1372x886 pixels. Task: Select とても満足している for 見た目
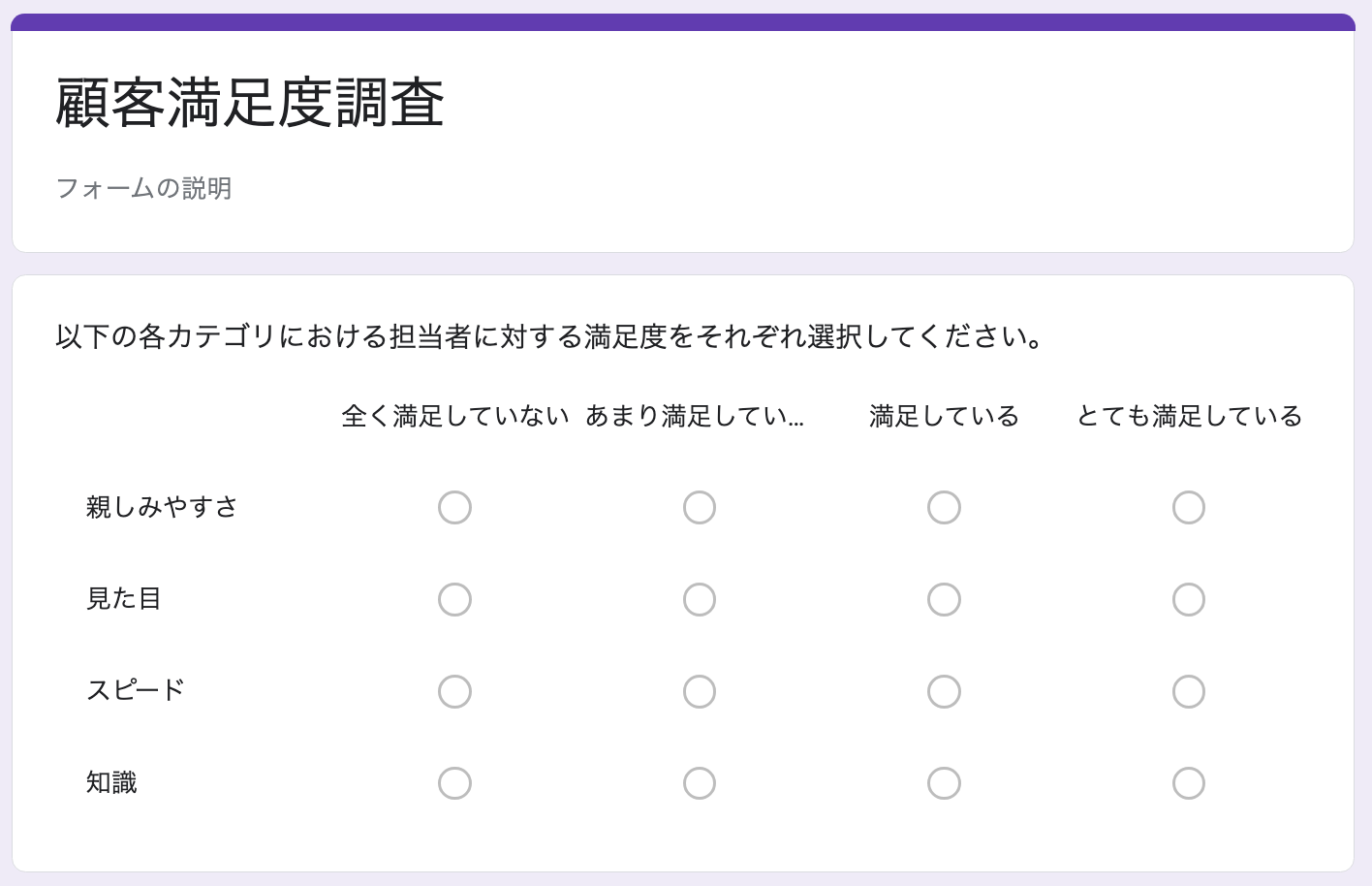click(1189, 599)
